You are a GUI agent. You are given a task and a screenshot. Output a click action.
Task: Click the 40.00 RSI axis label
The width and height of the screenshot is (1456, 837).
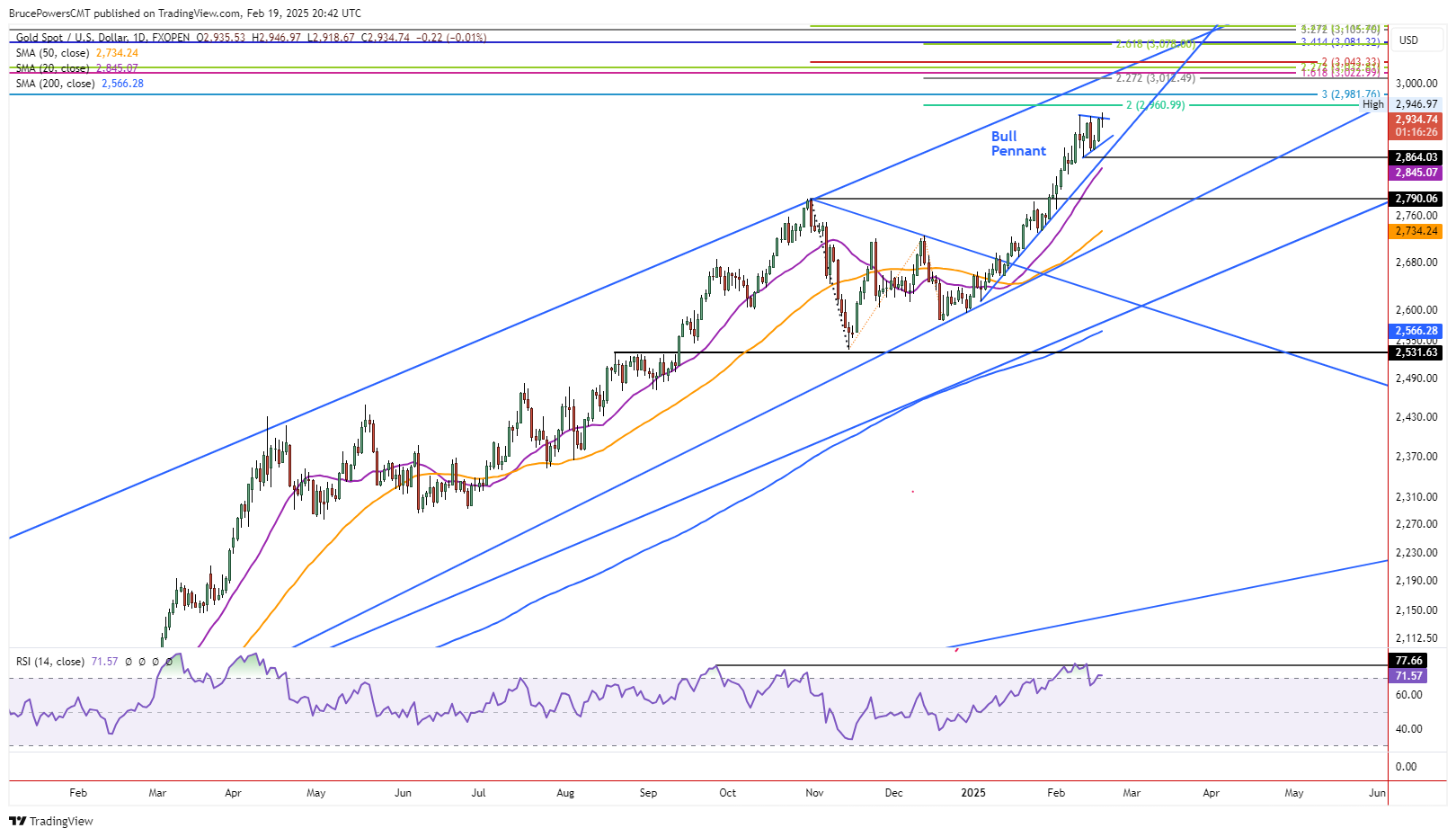point(1408,729)
